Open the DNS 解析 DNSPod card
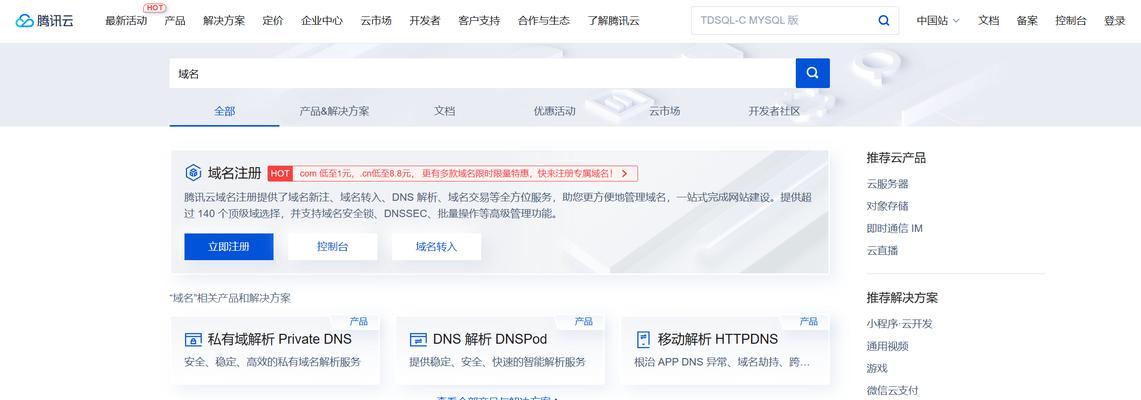Viewport: 1141px width, 400px height. tap(500, 350)
